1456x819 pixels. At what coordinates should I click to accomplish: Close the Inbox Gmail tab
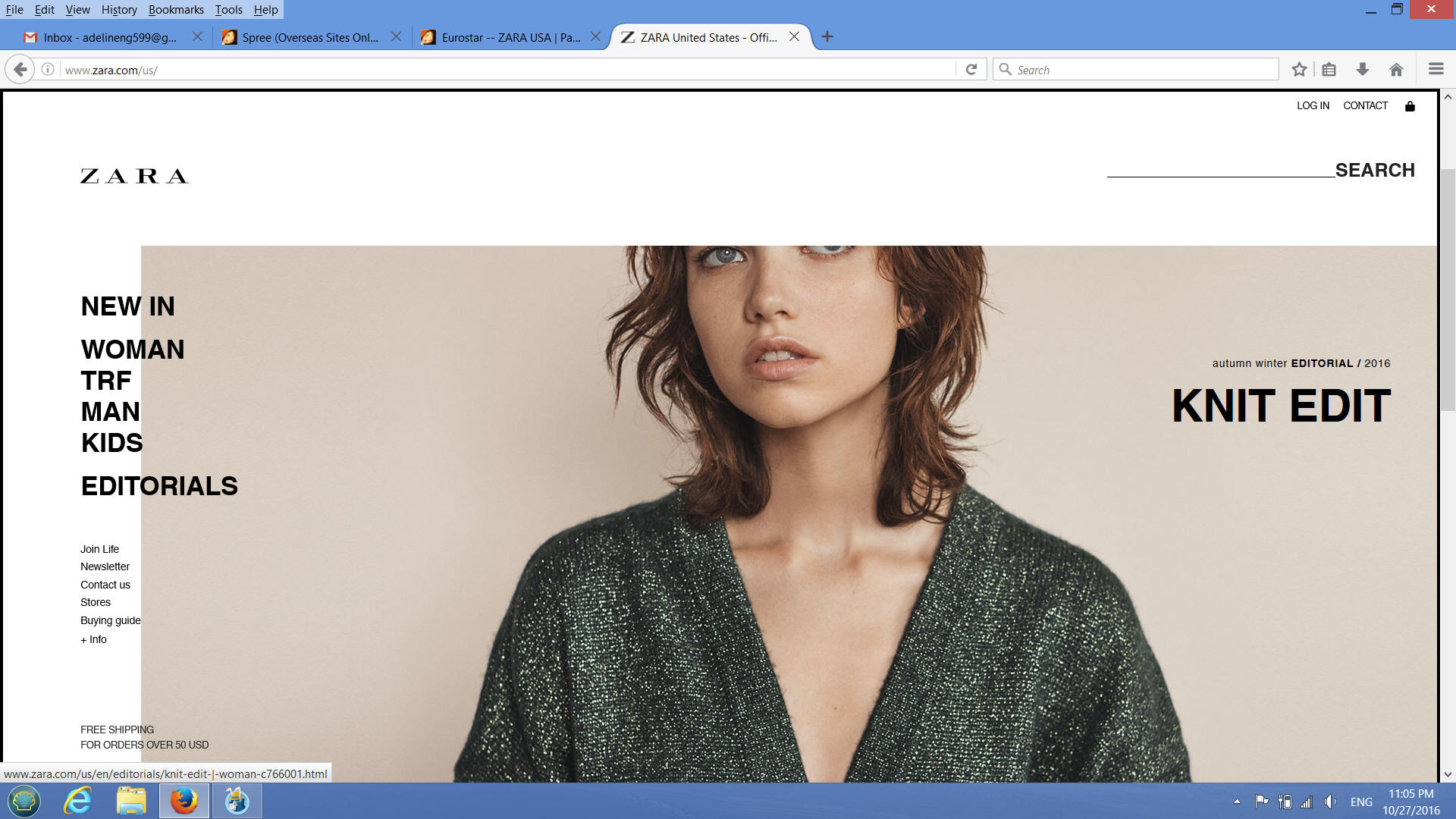197,36
